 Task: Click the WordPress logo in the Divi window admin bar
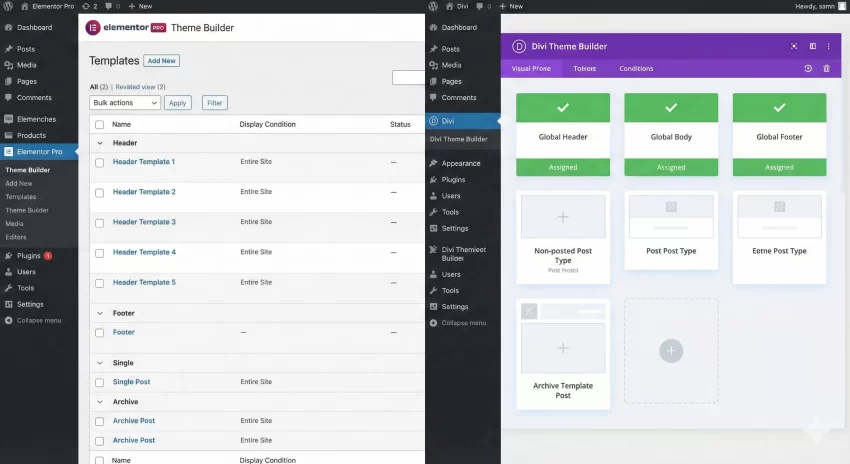(x=433, y=7)
